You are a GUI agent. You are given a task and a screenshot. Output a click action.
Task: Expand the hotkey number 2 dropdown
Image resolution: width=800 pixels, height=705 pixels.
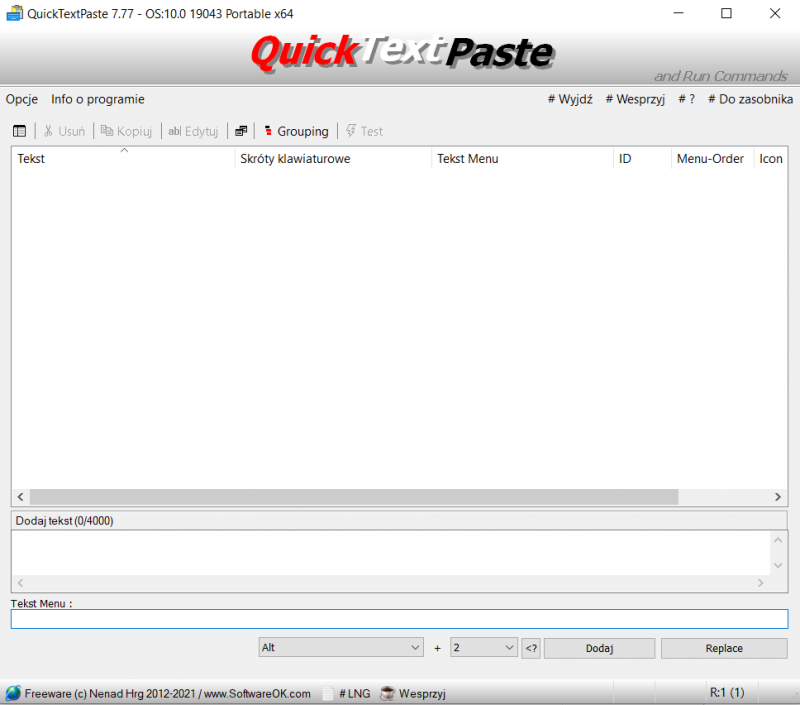click(484, 648)
